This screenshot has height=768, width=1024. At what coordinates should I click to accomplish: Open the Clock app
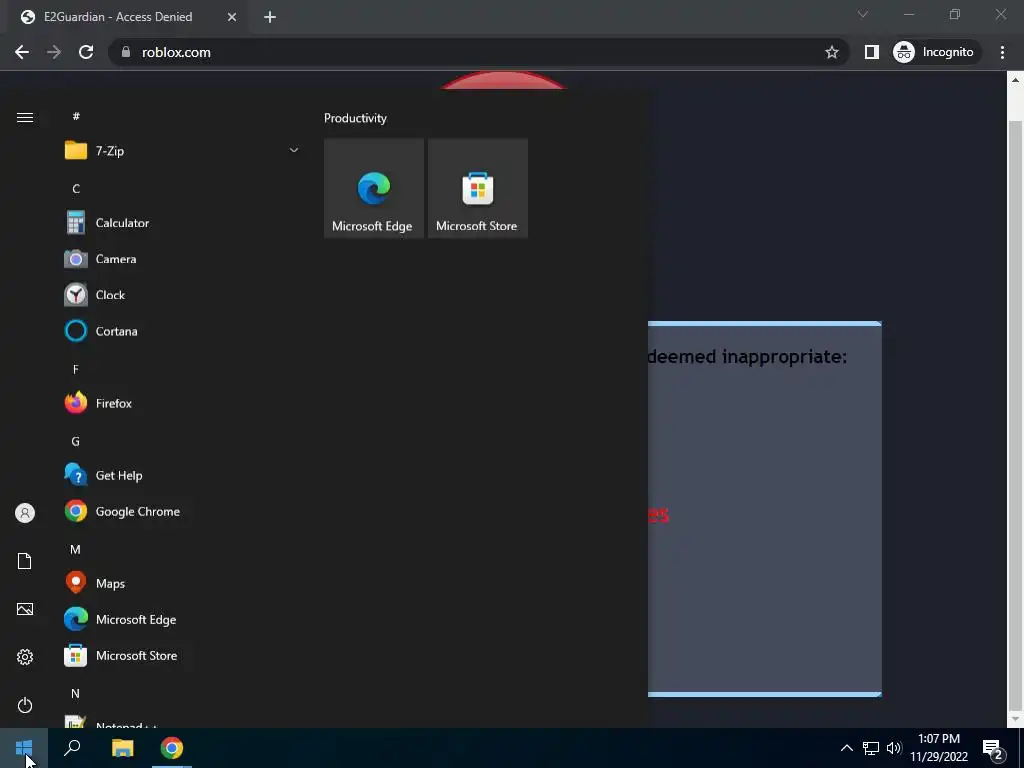[x=182, y=295]
